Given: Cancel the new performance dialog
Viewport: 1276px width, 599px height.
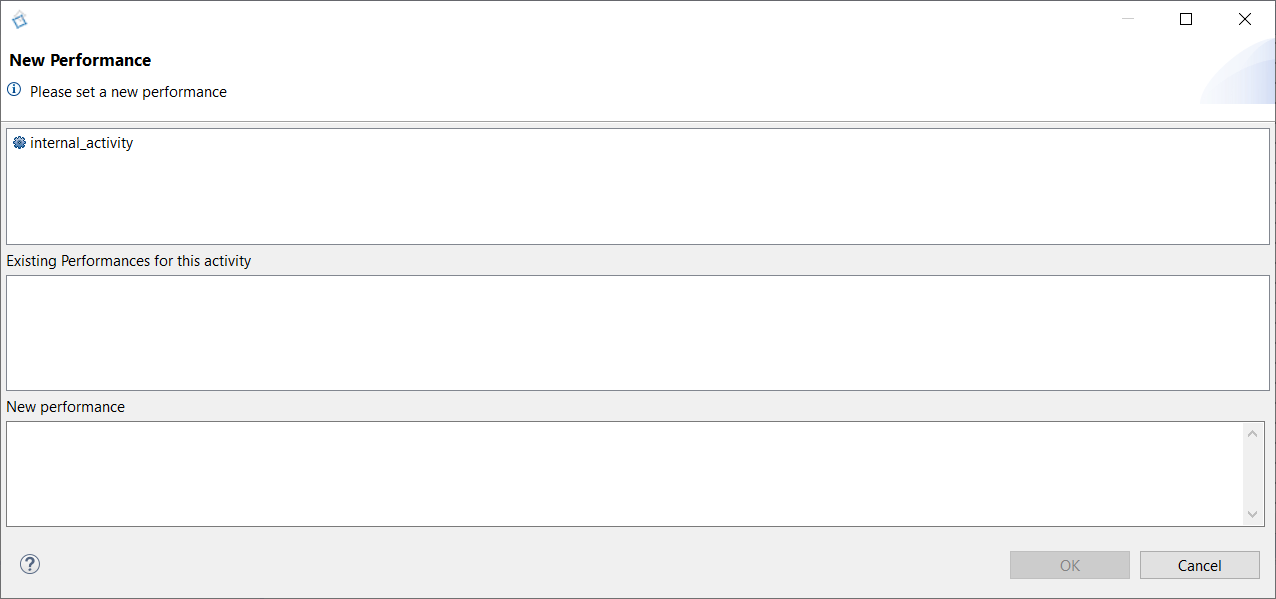Looking at the screenshot, I should [x=1200, y=565].
